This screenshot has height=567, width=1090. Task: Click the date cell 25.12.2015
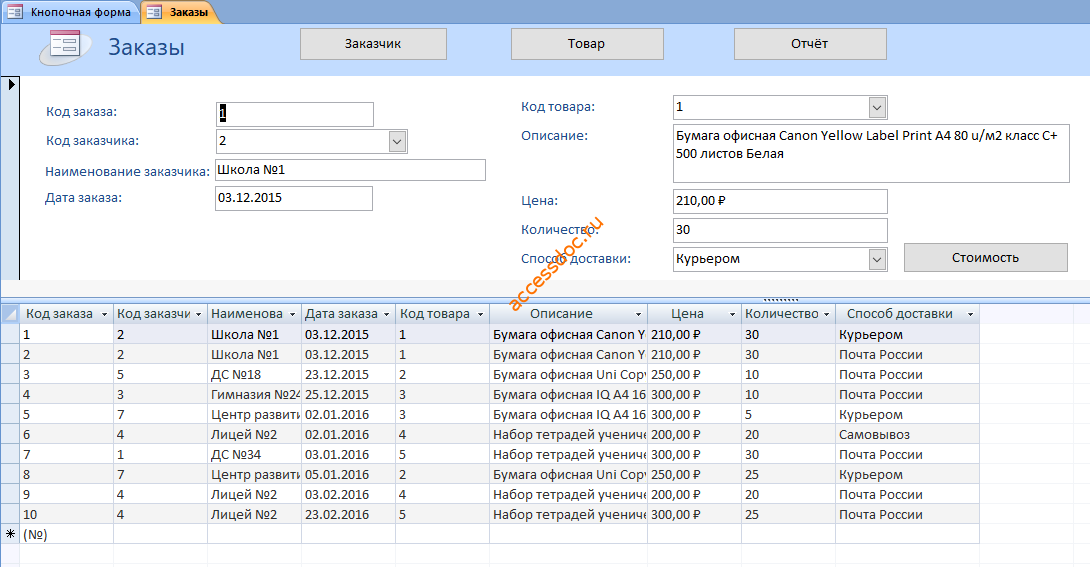[348, 395]
